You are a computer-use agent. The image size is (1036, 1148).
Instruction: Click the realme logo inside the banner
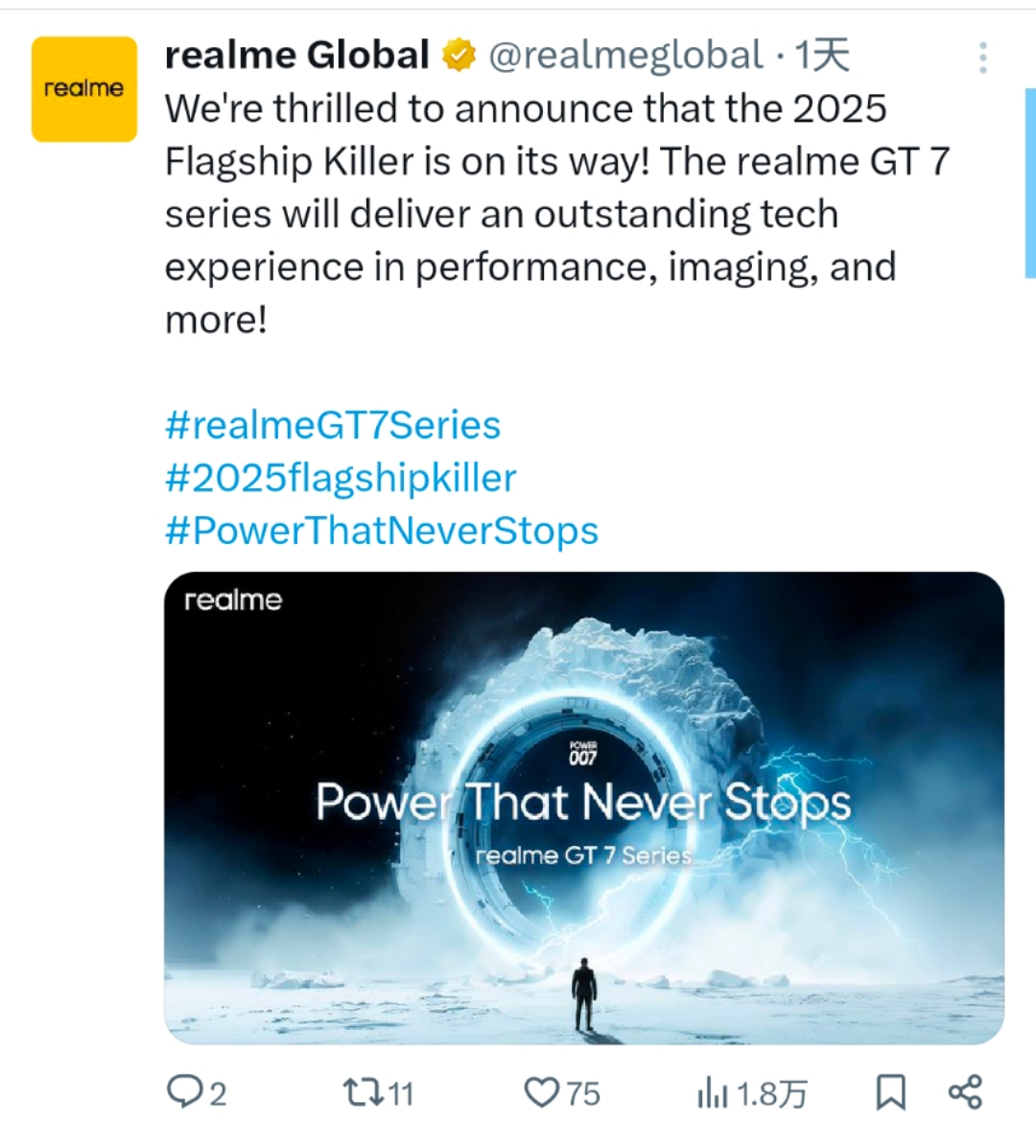(x=233, y=600)
